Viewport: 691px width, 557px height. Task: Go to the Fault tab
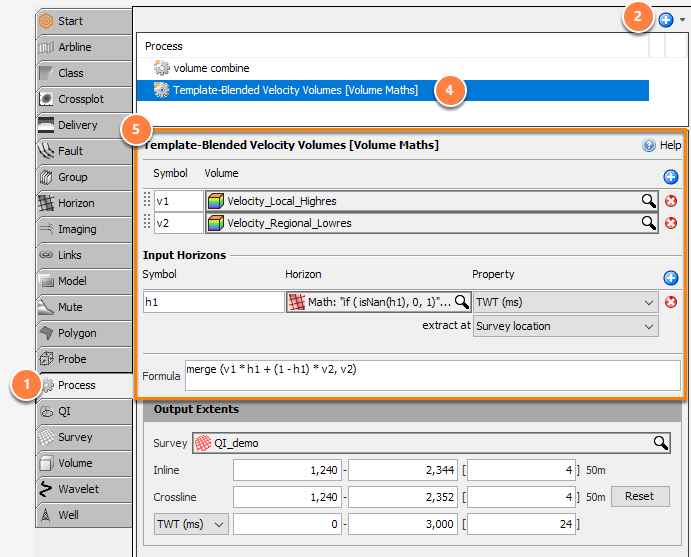[85, 151]
